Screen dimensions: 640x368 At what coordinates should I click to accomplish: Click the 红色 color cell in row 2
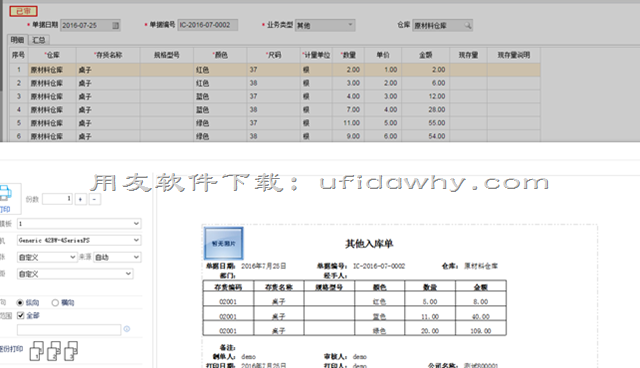coord(220,83)
